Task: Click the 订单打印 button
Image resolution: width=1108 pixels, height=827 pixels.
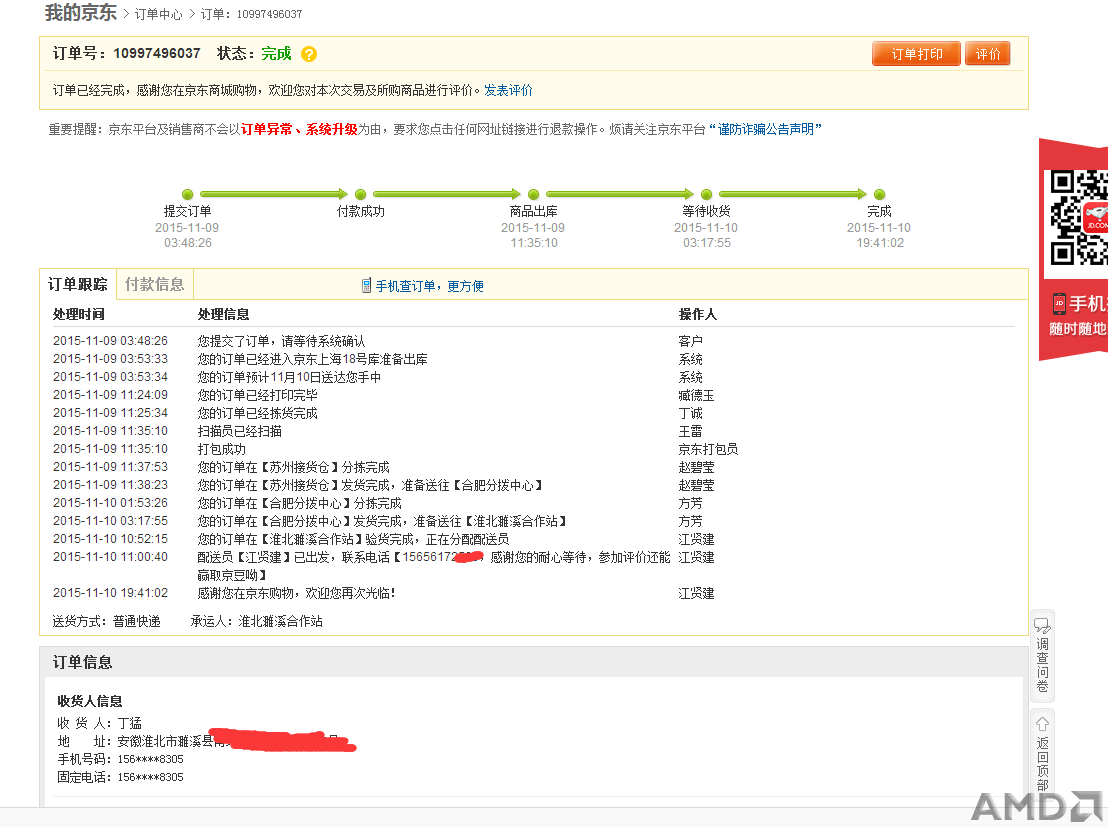Action: tap(917, 54)
